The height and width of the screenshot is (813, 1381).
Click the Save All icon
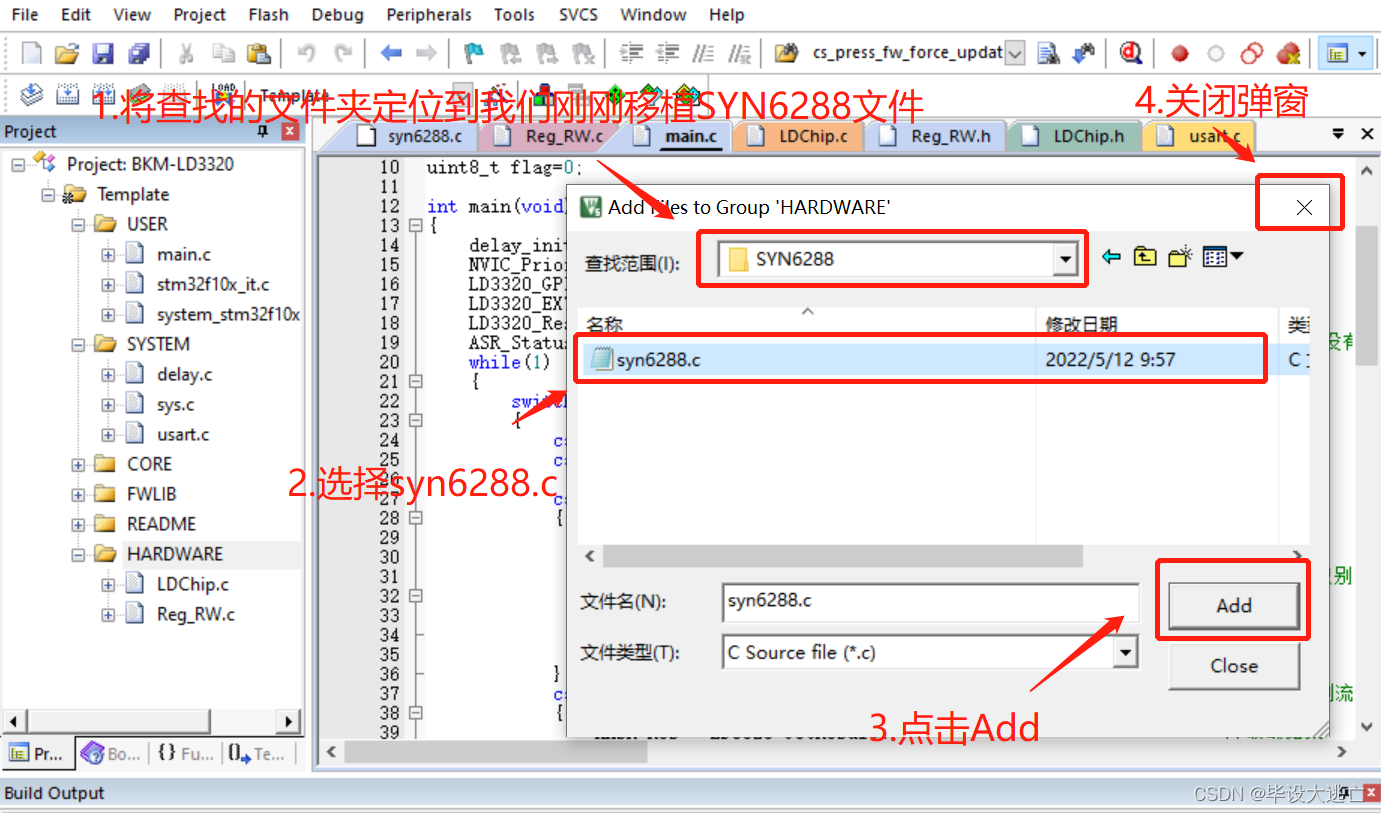139,53
